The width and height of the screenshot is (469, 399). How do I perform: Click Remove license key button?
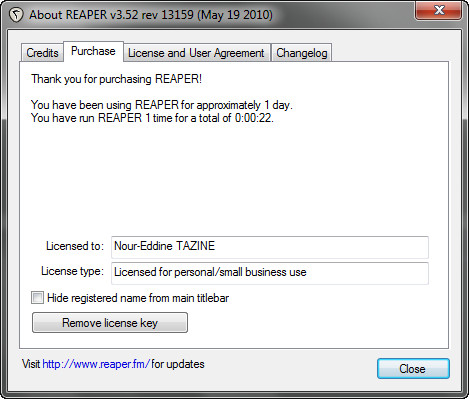coord(110,323)
